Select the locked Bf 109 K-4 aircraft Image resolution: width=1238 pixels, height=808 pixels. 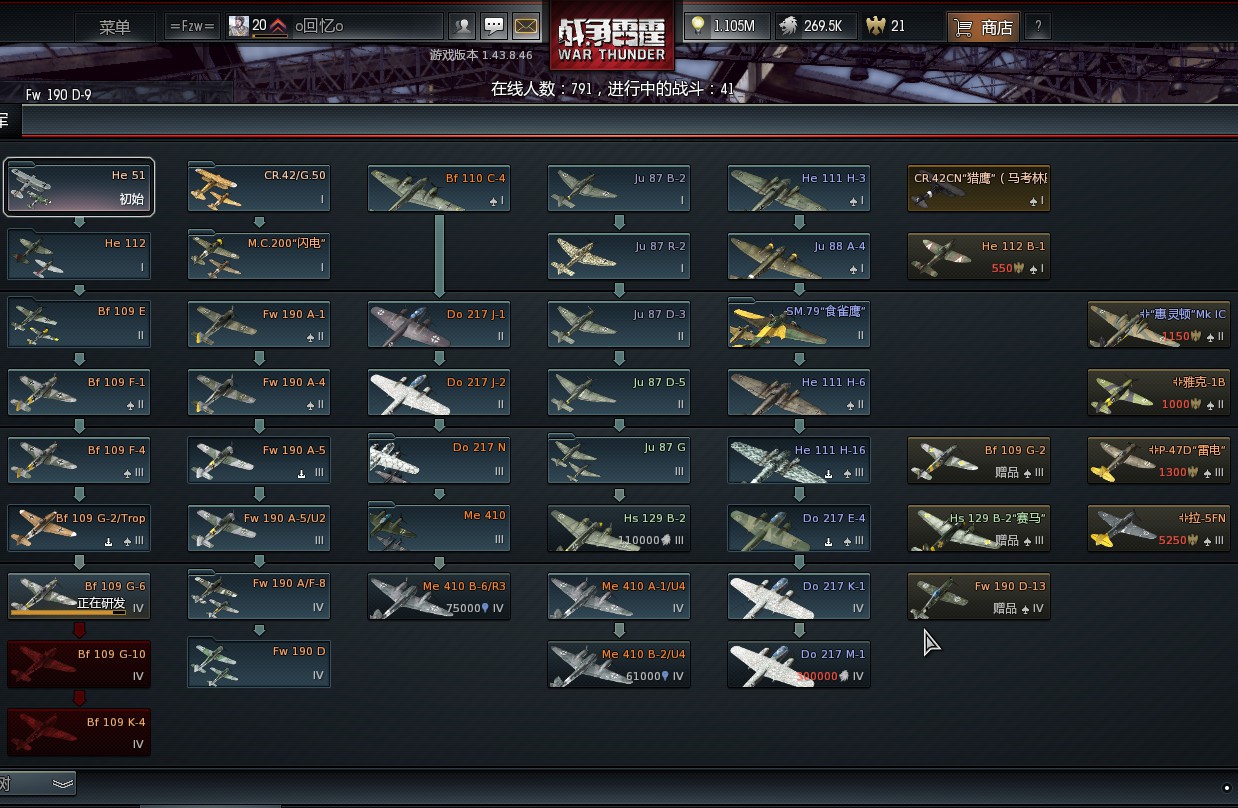79,732
